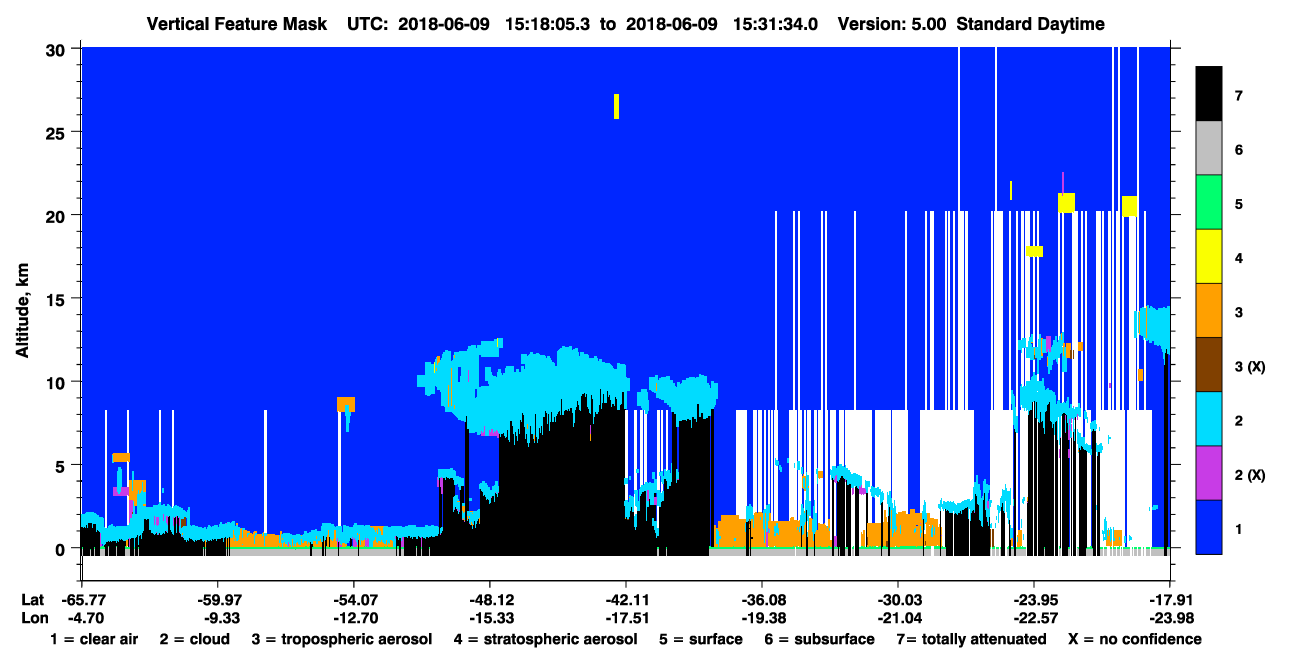The height and width of the screenshot is (667, 1300).
Task: Click the y-axis tick label 20
Action: click(x=57, y=215)
